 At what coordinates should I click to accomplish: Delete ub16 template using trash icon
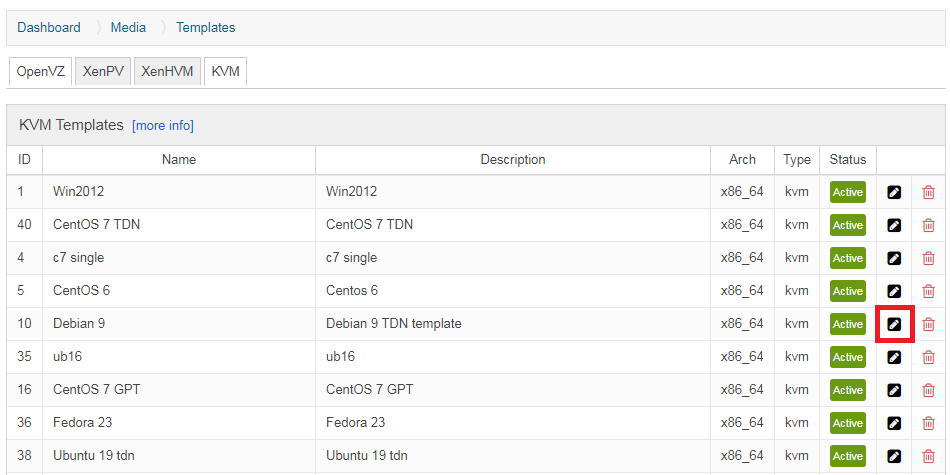(x=928, y=357)
